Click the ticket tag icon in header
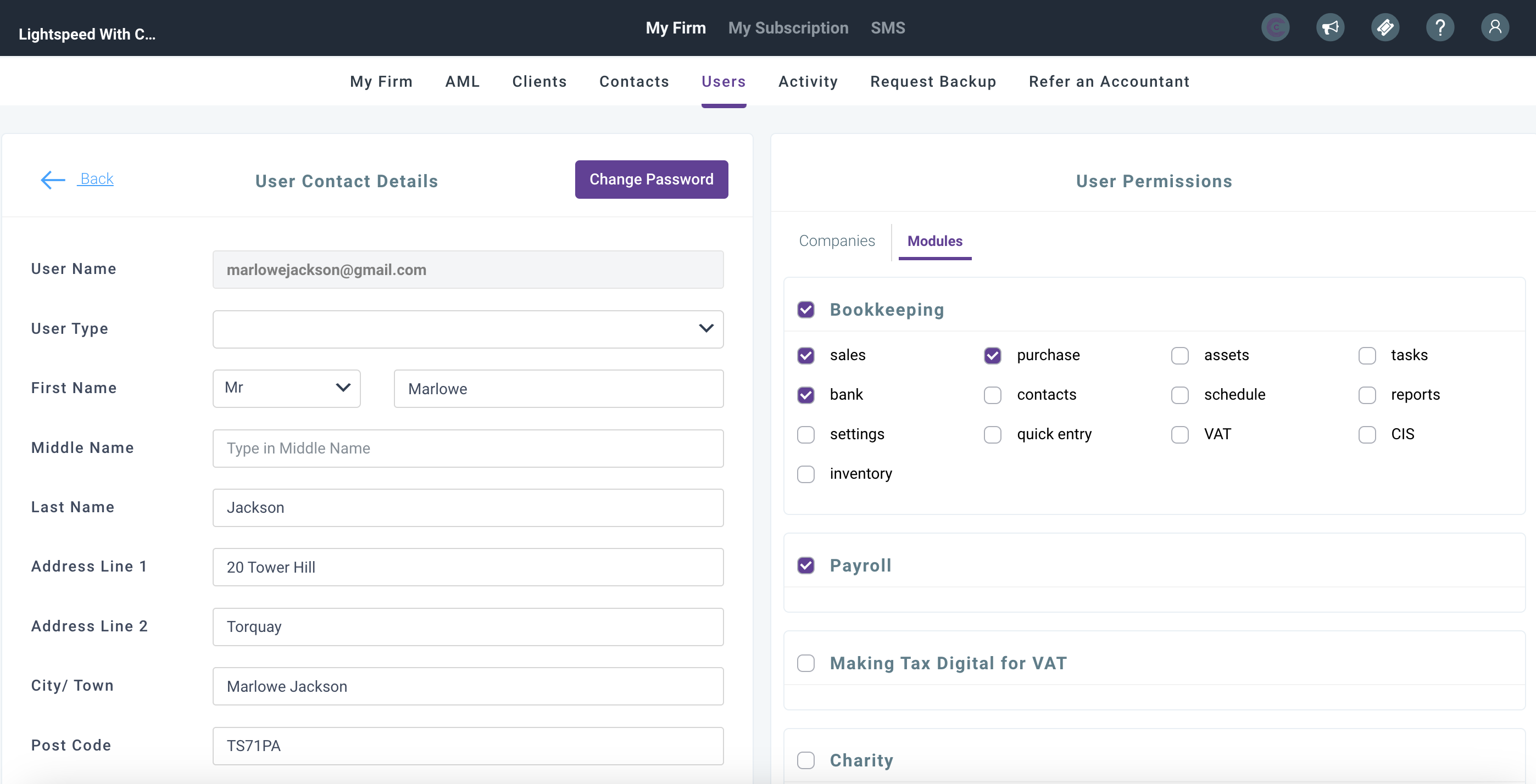This screenshot has width=1536, height=784. click(1384, 27)
